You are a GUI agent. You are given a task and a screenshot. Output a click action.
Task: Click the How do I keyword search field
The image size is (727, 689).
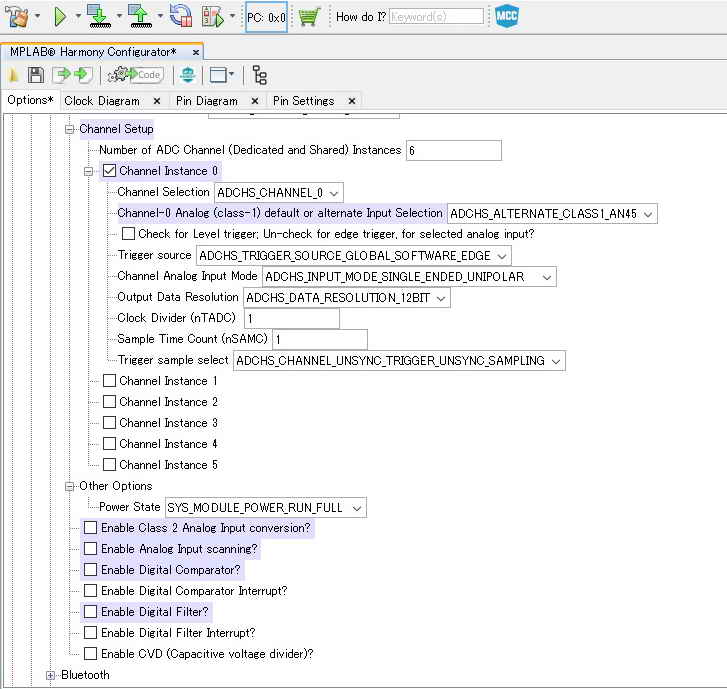click(436, 17)
